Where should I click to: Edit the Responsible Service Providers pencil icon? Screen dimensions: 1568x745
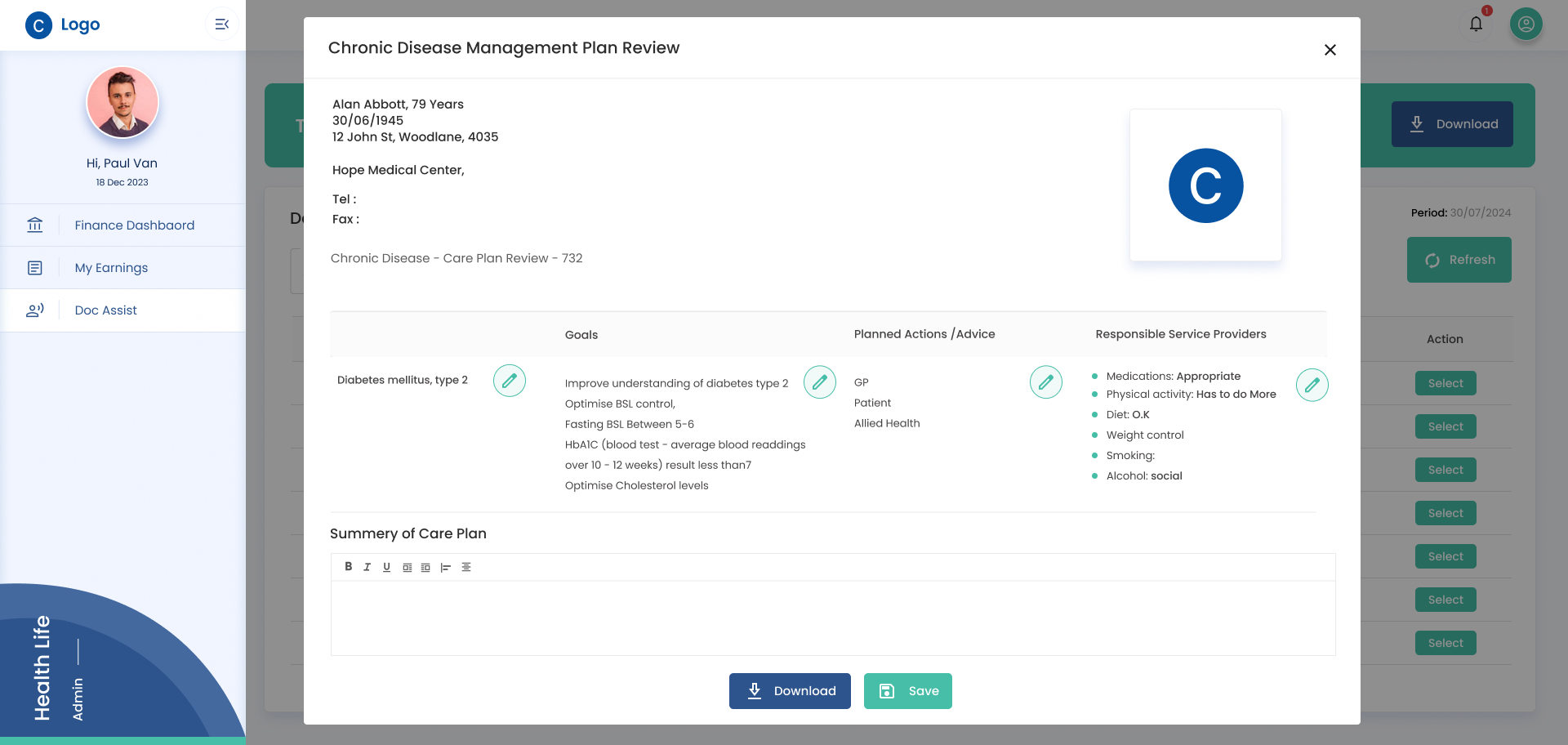(x=1312, y=386)
